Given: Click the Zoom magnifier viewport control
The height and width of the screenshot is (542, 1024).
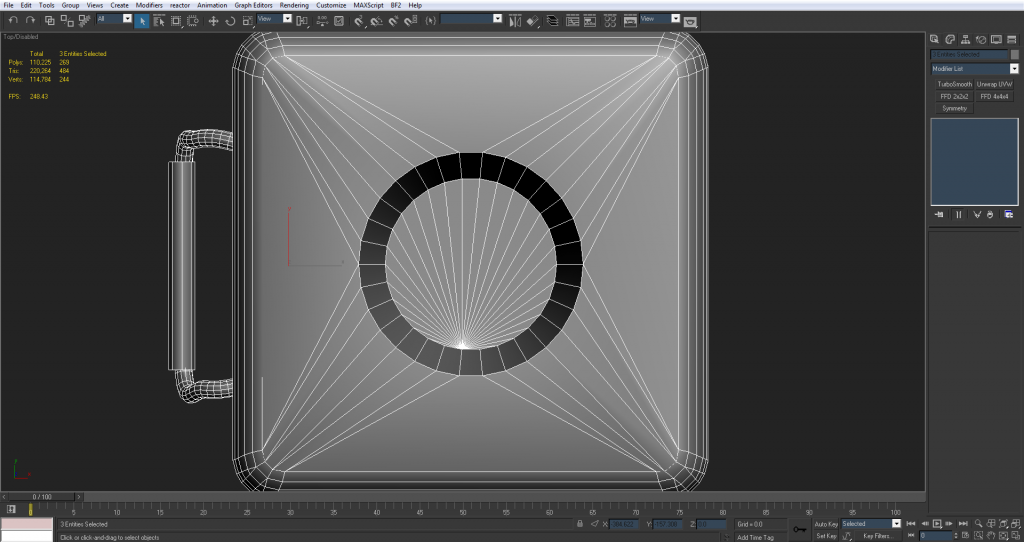Looking at the screenshot, I should click(976, 523).
